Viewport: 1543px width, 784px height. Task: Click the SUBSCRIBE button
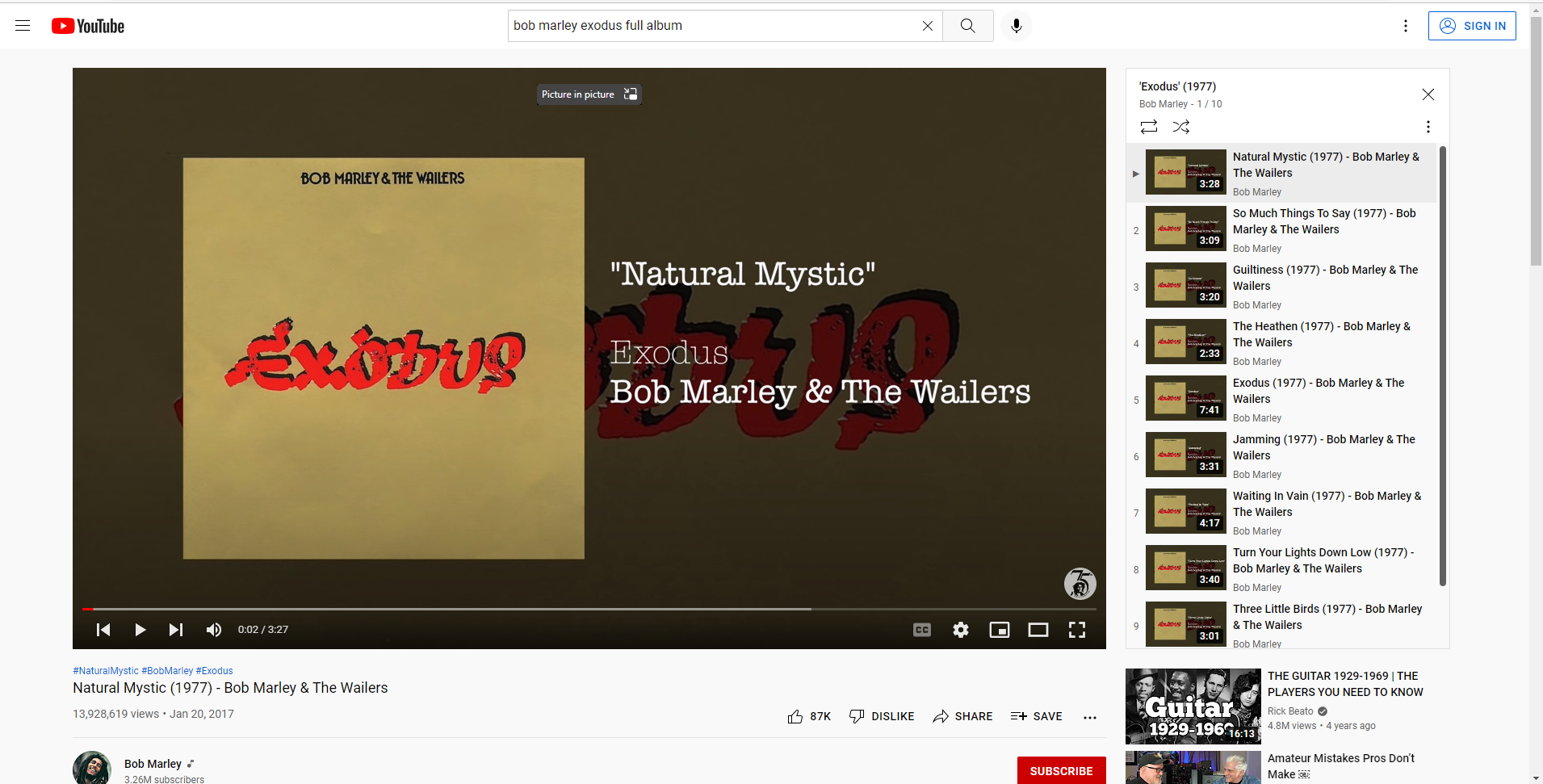pos(1060,771)
